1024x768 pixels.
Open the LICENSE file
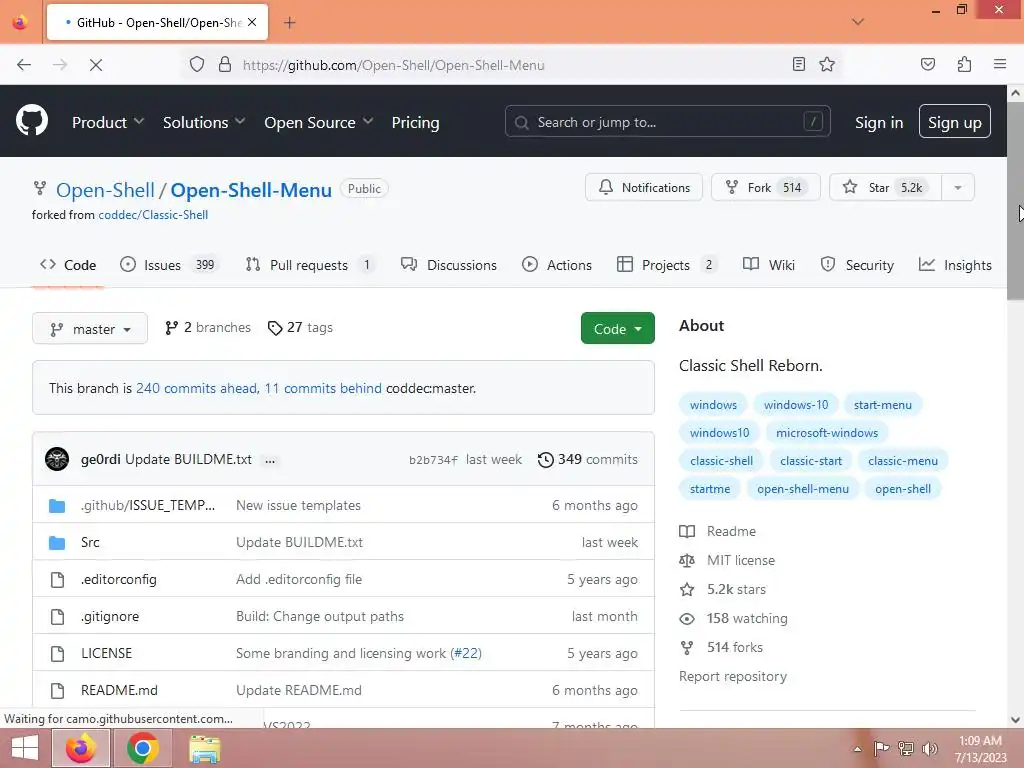tap(106, 653)
